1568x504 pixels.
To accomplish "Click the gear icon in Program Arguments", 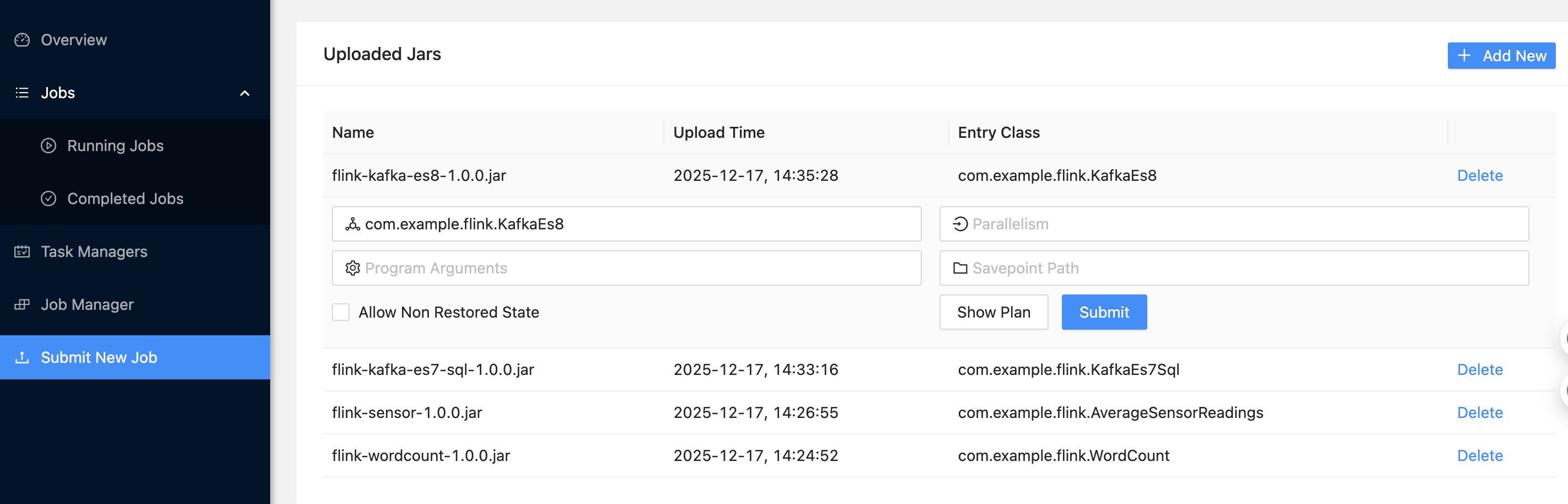I will point(352,269).
